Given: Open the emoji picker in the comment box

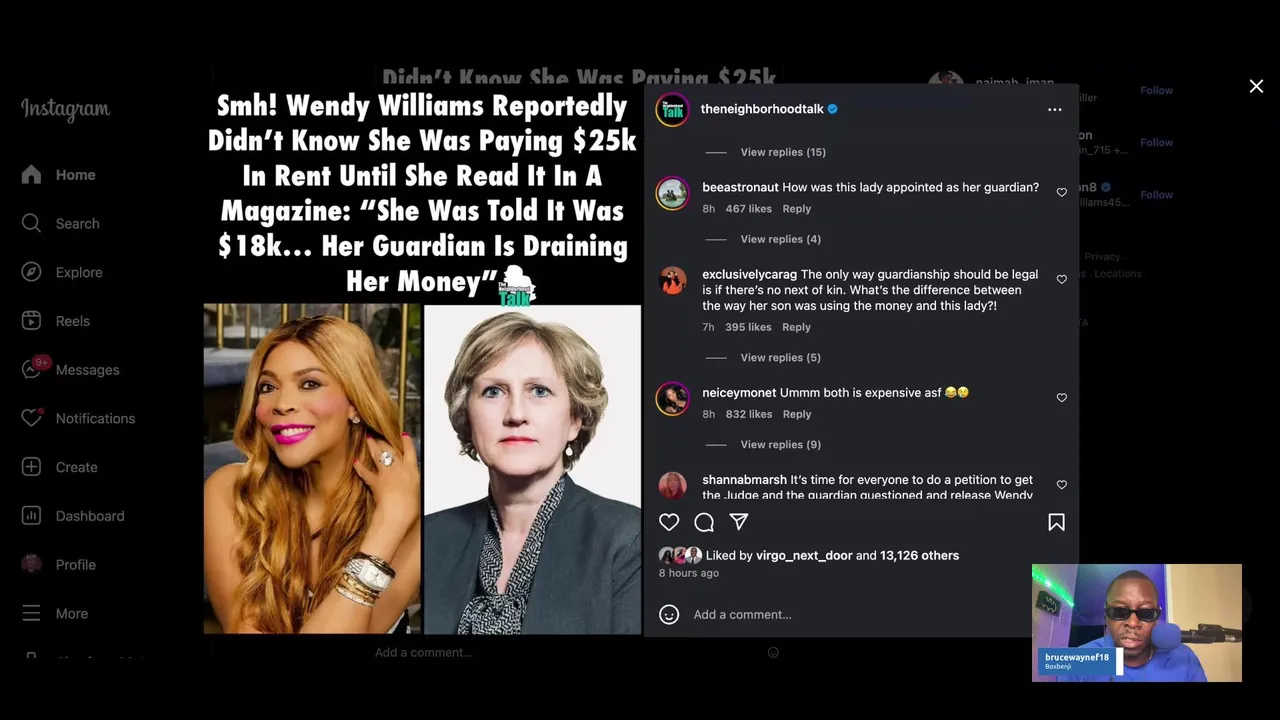Looking at the screenshot, I should pos(669,614).
